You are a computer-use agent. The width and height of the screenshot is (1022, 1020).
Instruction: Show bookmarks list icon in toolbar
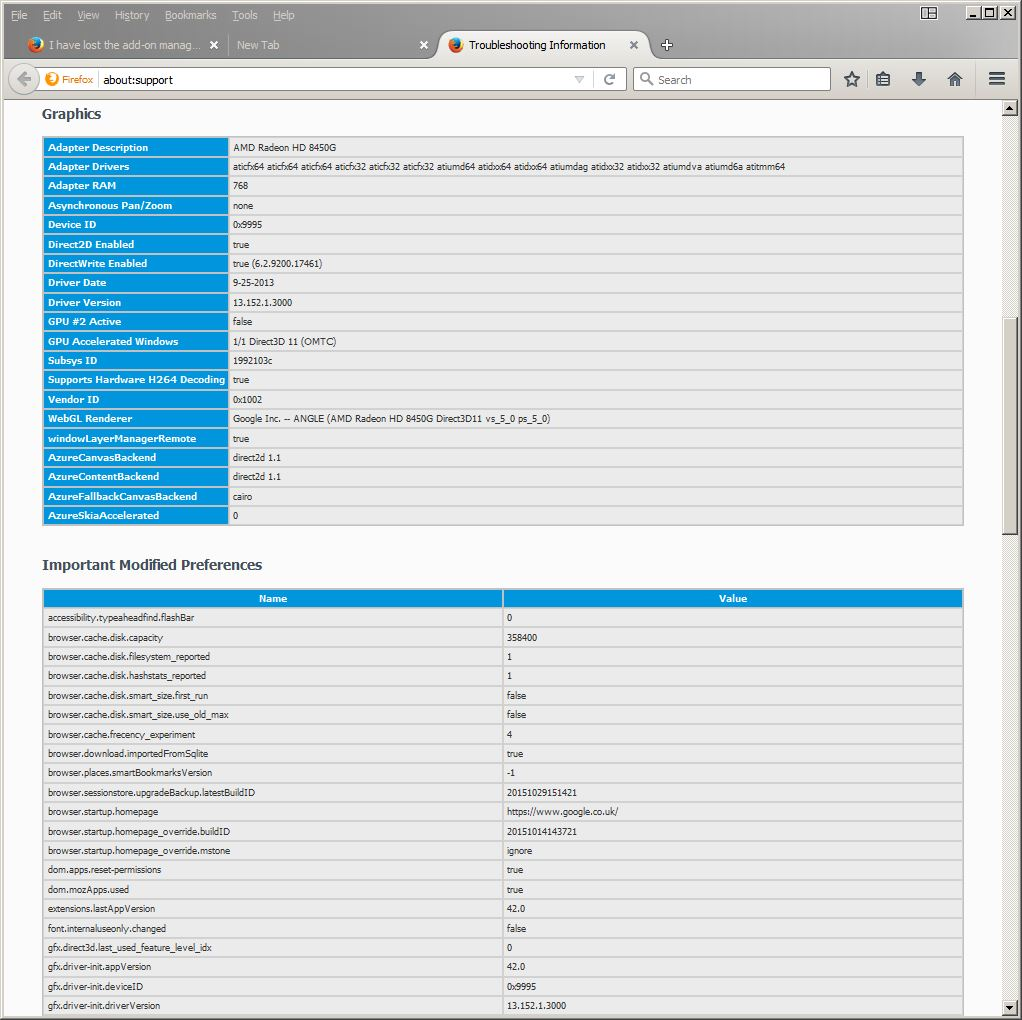(883, 79)
